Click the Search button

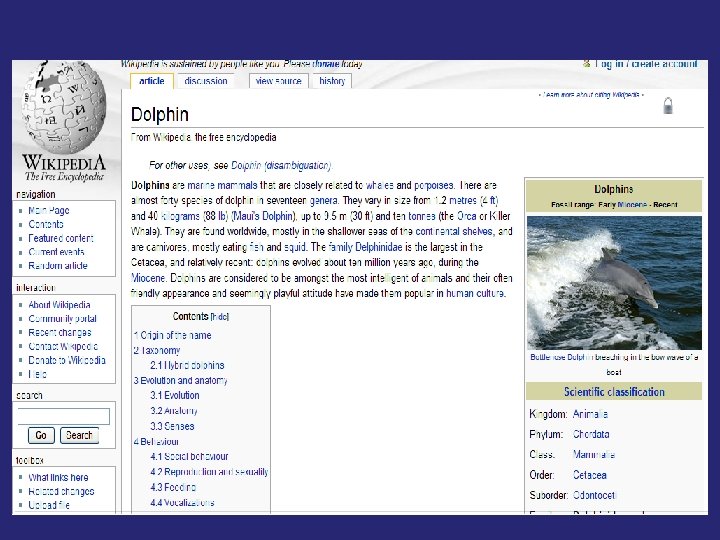79,435
